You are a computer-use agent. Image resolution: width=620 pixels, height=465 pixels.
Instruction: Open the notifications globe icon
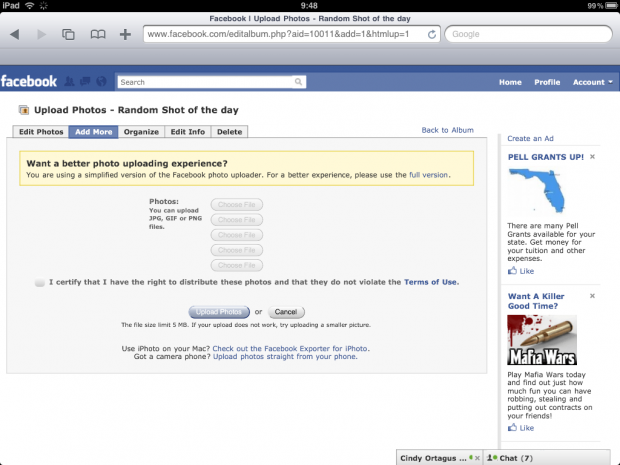(x=101, y=81)
